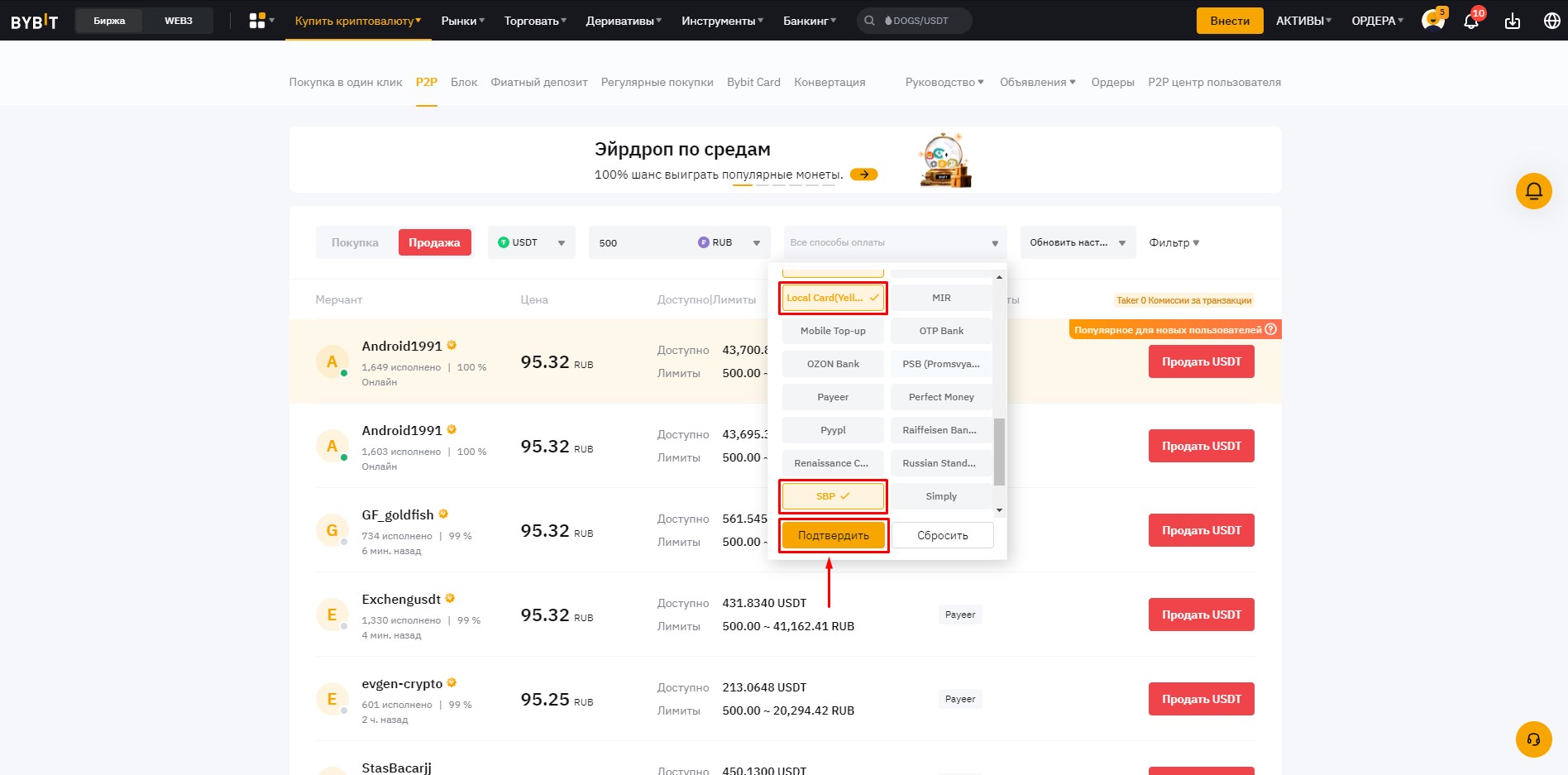Click Продать USDT for GF_goldfish
The width and height of the screenshot is (1568, 775).
[1202, 530]
